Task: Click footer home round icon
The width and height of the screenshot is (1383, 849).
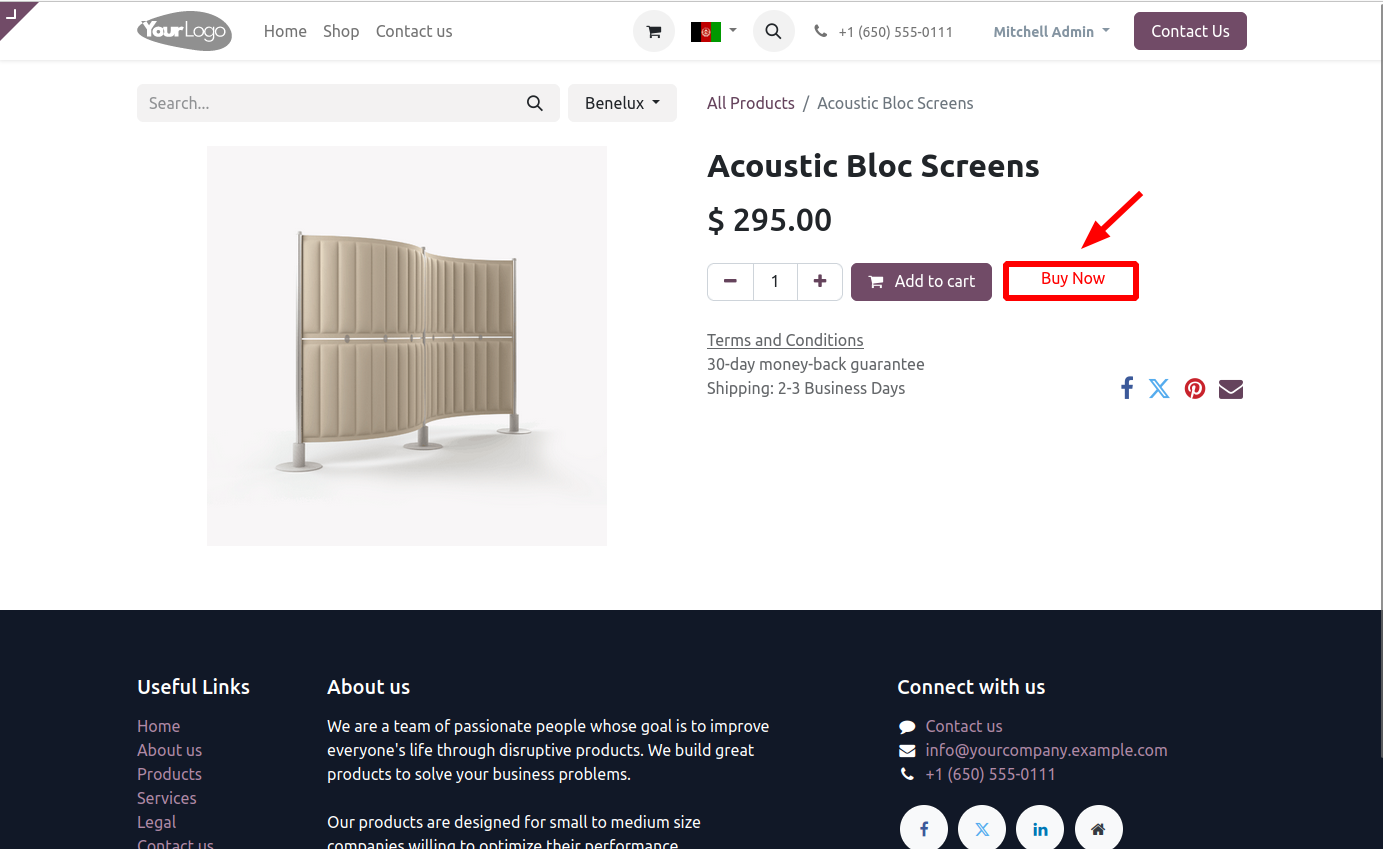Action: pos(1098,829)
